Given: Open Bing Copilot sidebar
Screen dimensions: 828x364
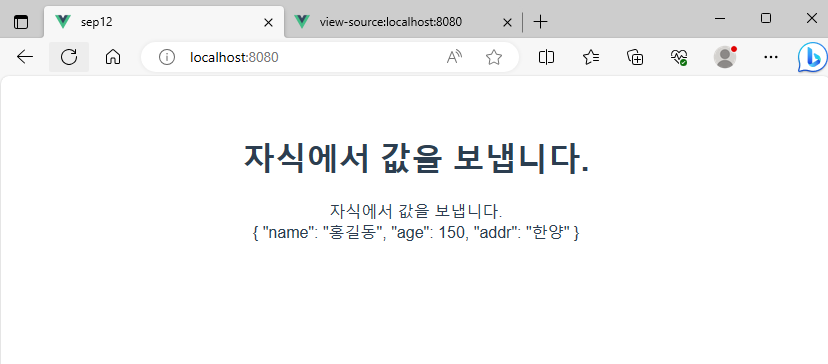Looking at the screenshot, I should (x=812, y=57).
